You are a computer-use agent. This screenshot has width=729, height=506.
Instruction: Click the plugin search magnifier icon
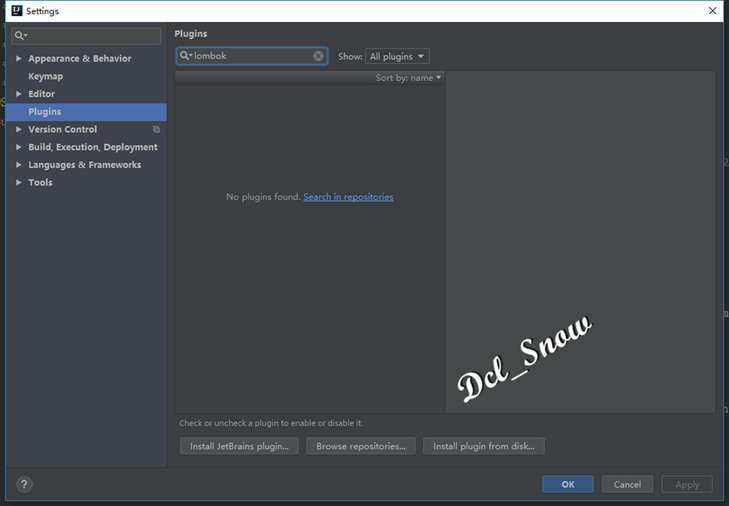tap(185, 56)
